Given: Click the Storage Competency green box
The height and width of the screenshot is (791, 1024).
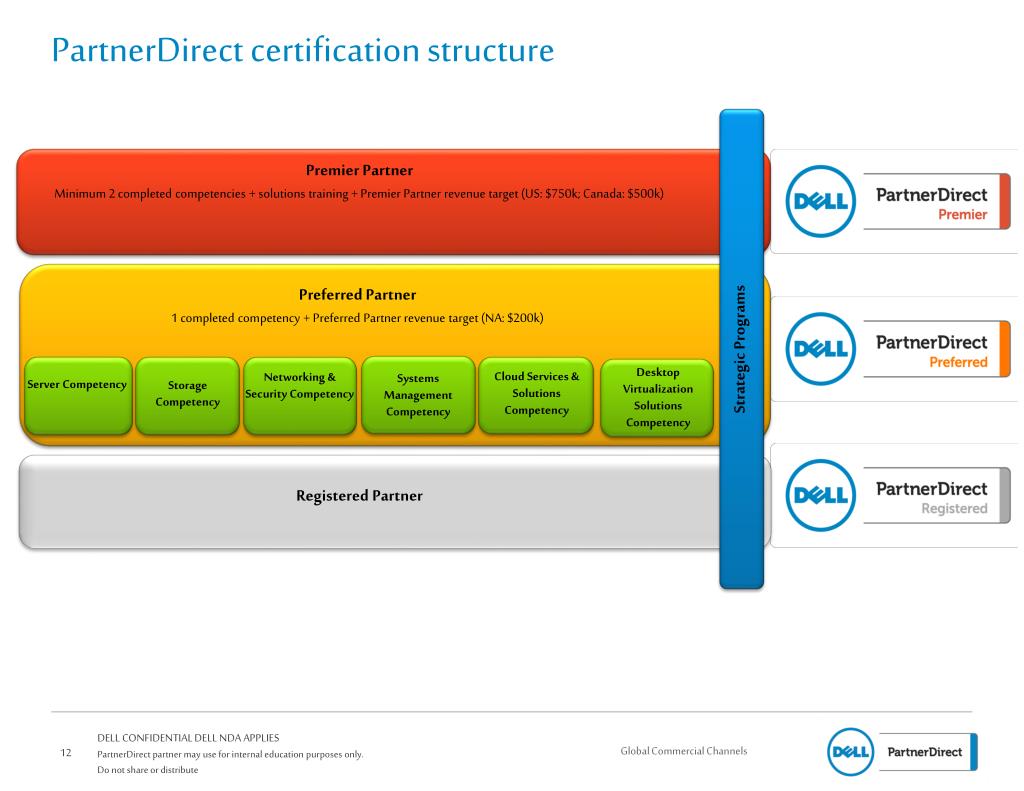Looking at the screenshot, I should click(x=187, y=396).
